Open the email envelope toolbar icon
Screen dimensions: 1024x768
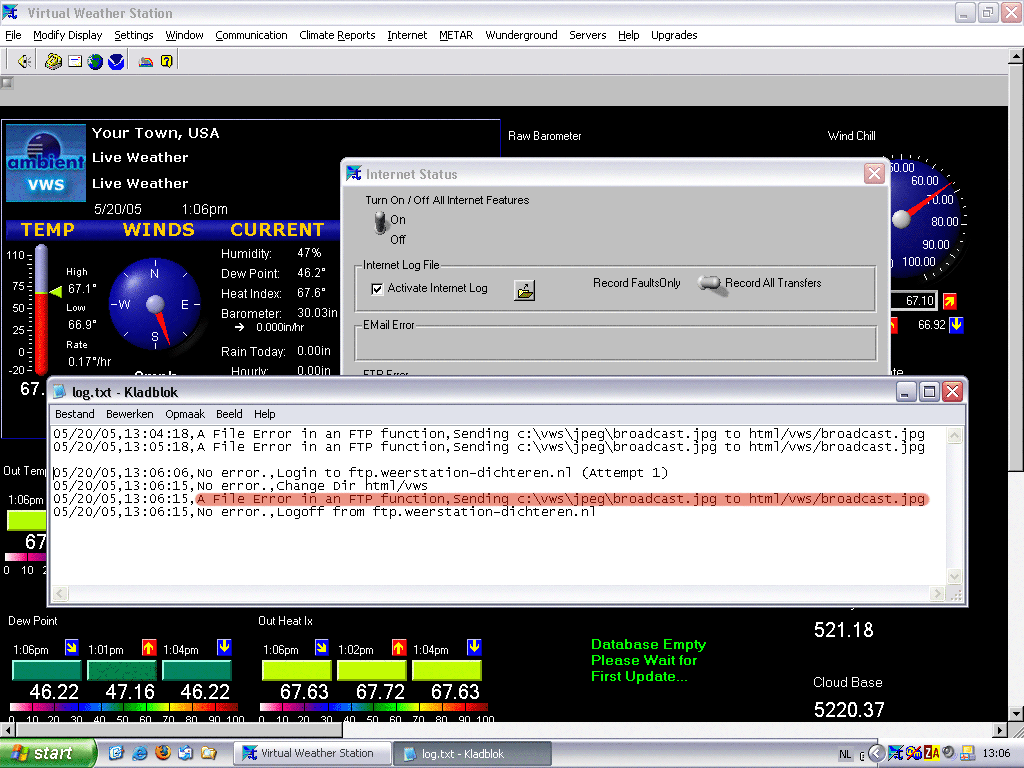click(x=75, y=61)
